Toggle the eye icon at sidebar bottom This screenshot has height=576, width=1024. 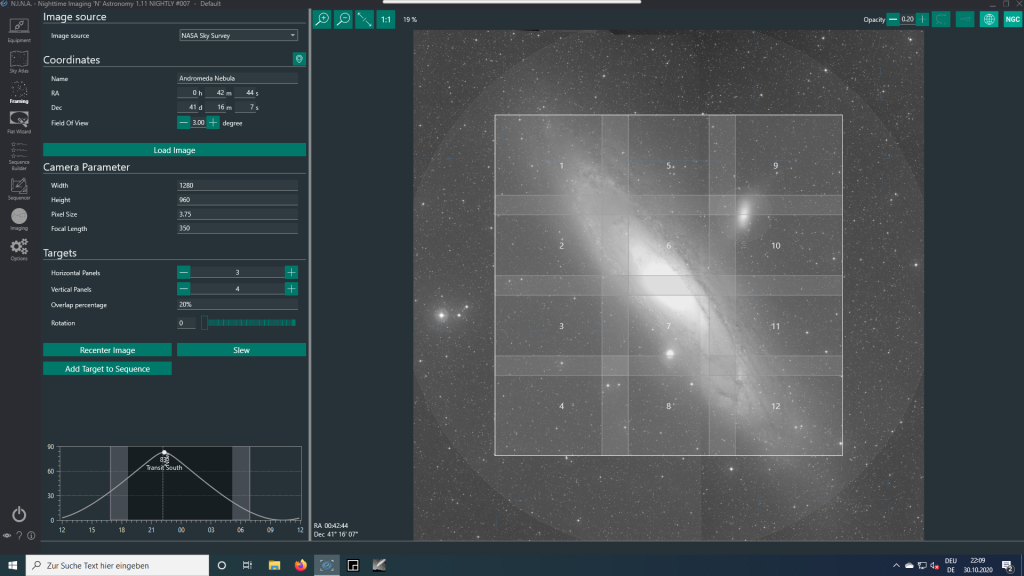click(7, 535)
